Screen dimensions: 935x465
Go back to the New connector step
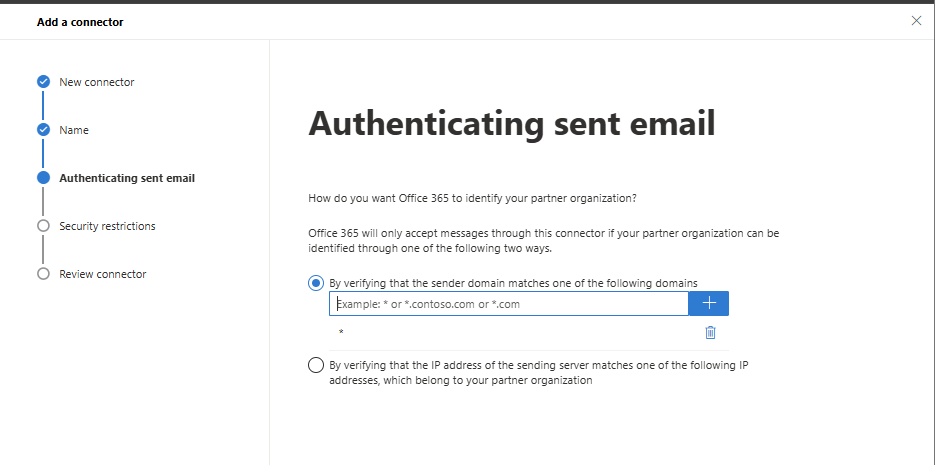click(97, 82)
